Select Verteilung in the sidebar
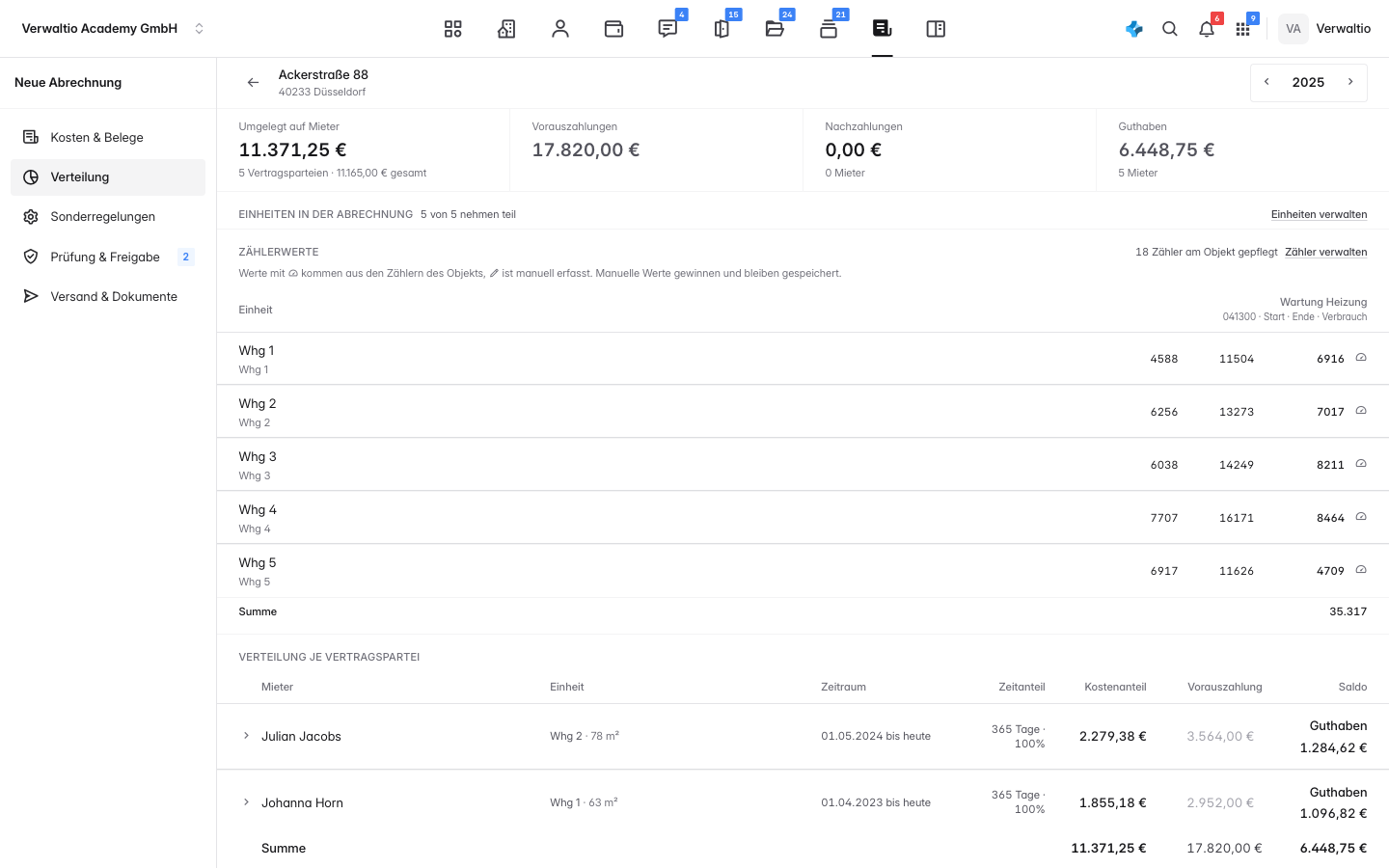Screen dimensions: 1389x868 (108, 177)
